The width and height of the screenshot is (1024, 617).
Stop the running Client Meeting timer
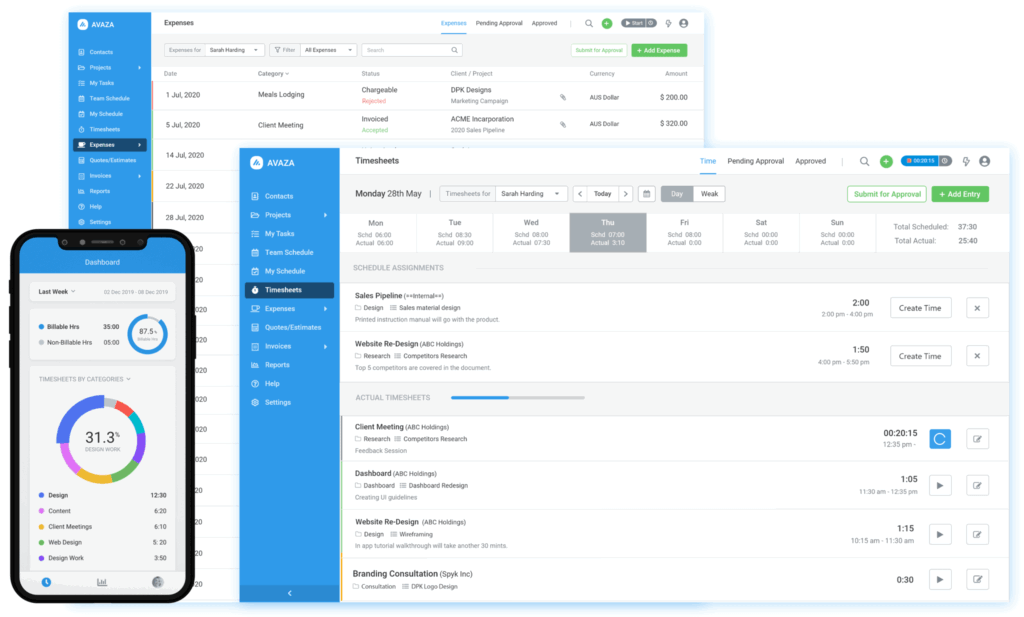[x=940, y=438]
